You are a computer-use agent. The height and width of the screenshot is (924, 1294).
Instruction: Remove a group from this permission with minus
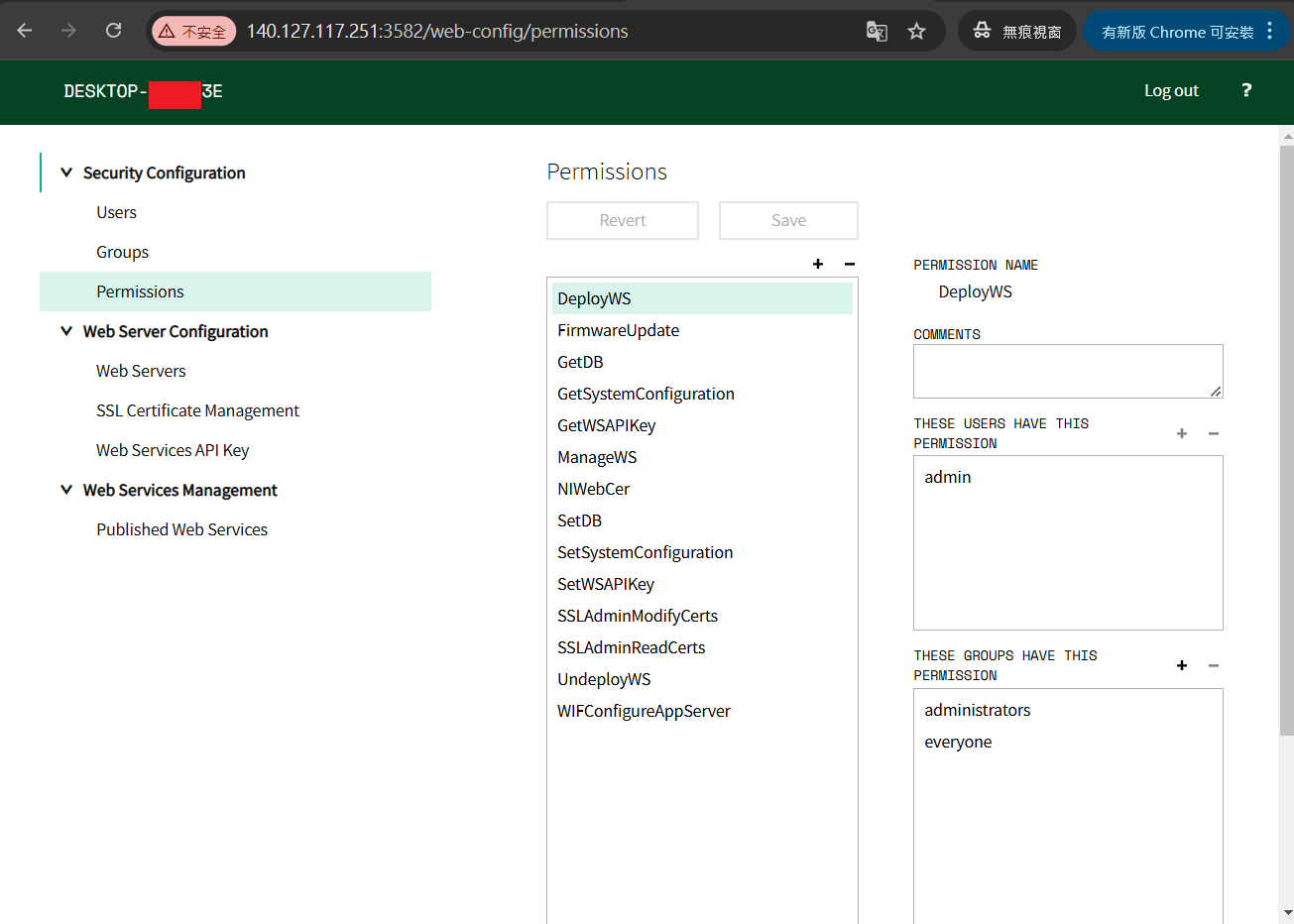(1214, 665)
